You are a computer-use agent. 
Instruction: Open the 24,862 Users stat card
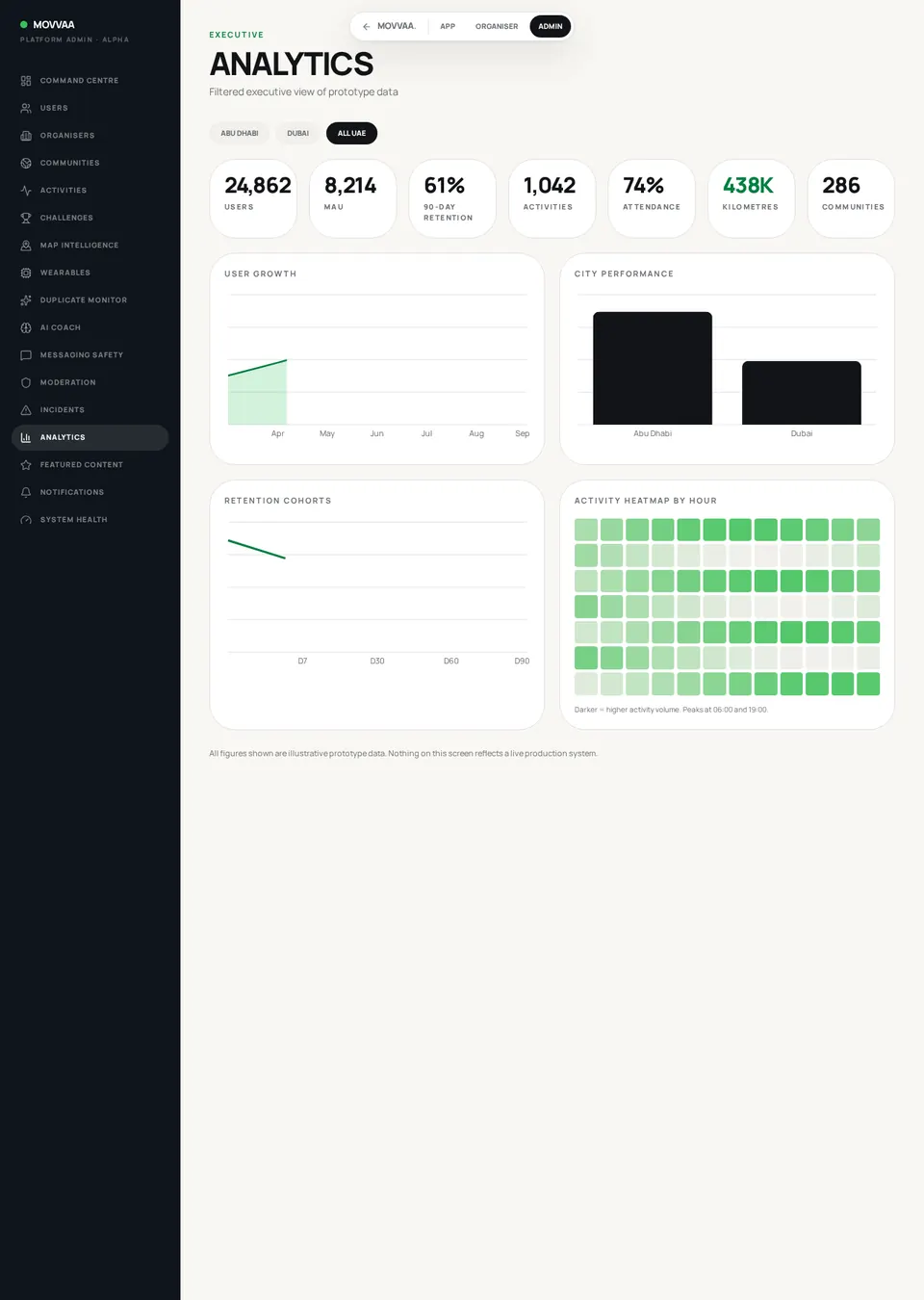pyautogui.click(x=253, y=198)
